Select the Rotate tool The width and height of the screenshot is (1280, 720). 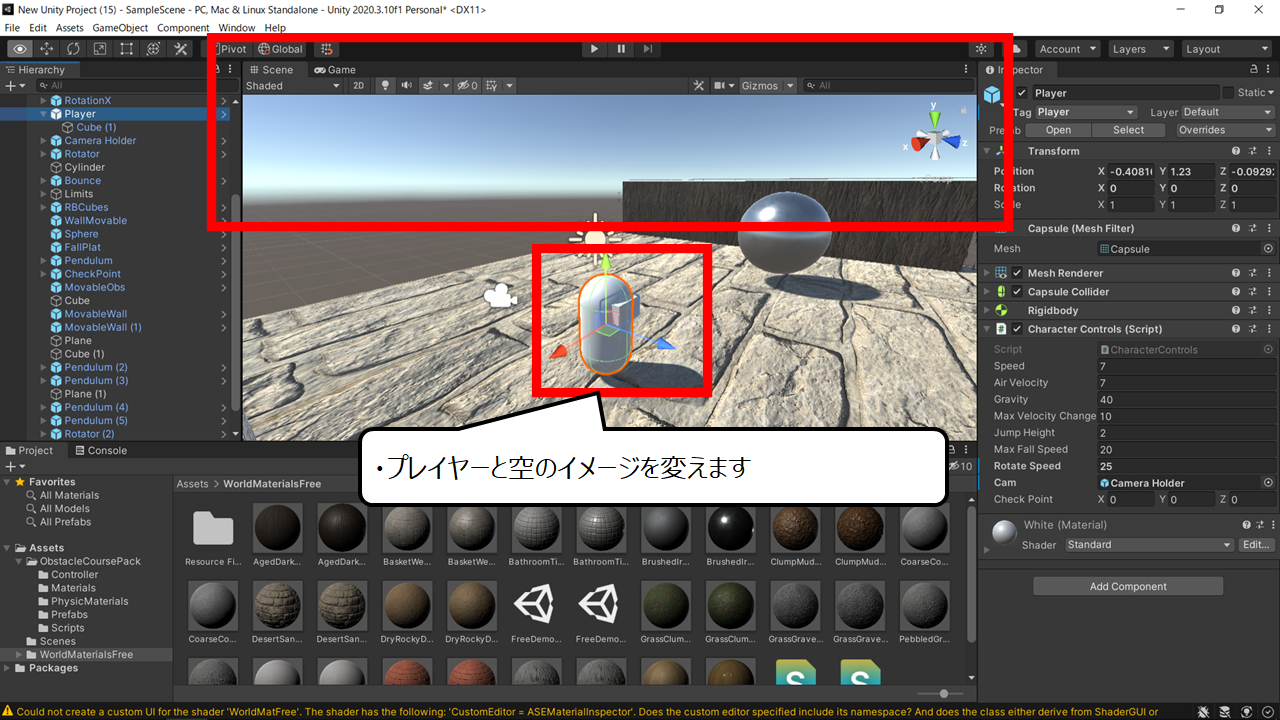pos(74,49)
